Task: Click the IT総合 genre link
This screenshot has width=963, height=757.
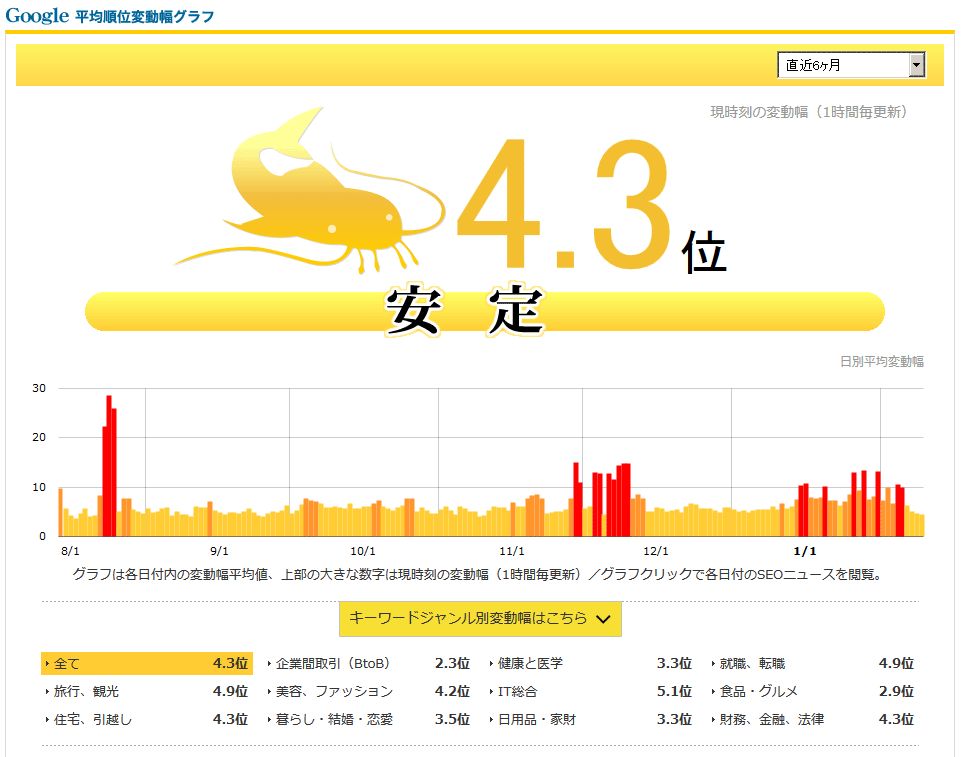Action: tap(517, 691)
